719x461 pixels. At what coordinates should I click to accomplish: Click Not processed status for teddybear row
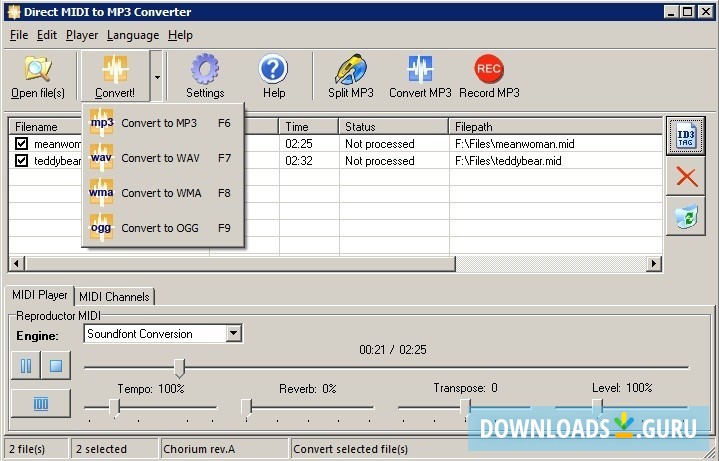click(380, 161)
